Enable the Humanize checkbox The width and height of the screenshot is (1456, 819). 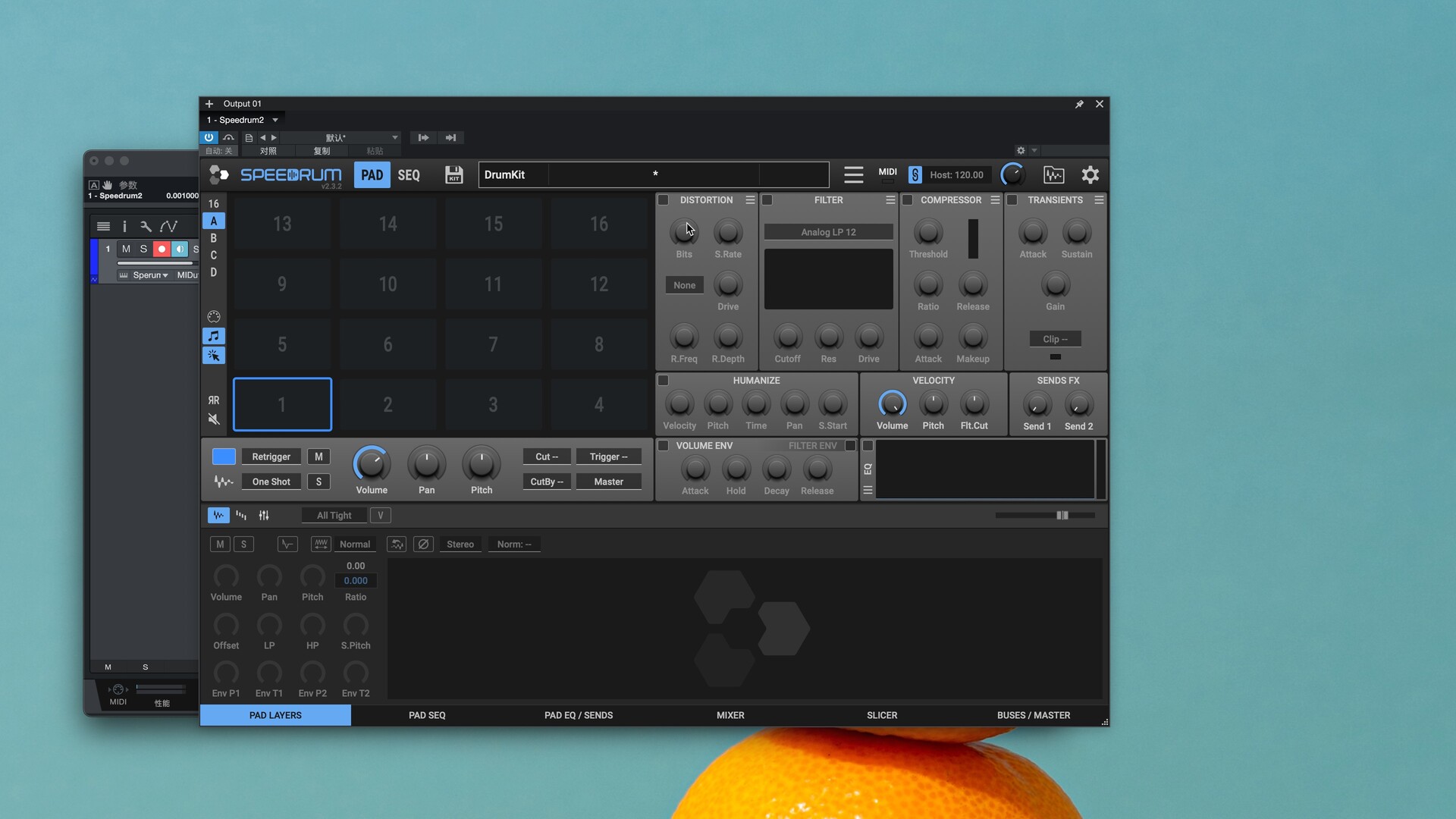click(663, 381)
